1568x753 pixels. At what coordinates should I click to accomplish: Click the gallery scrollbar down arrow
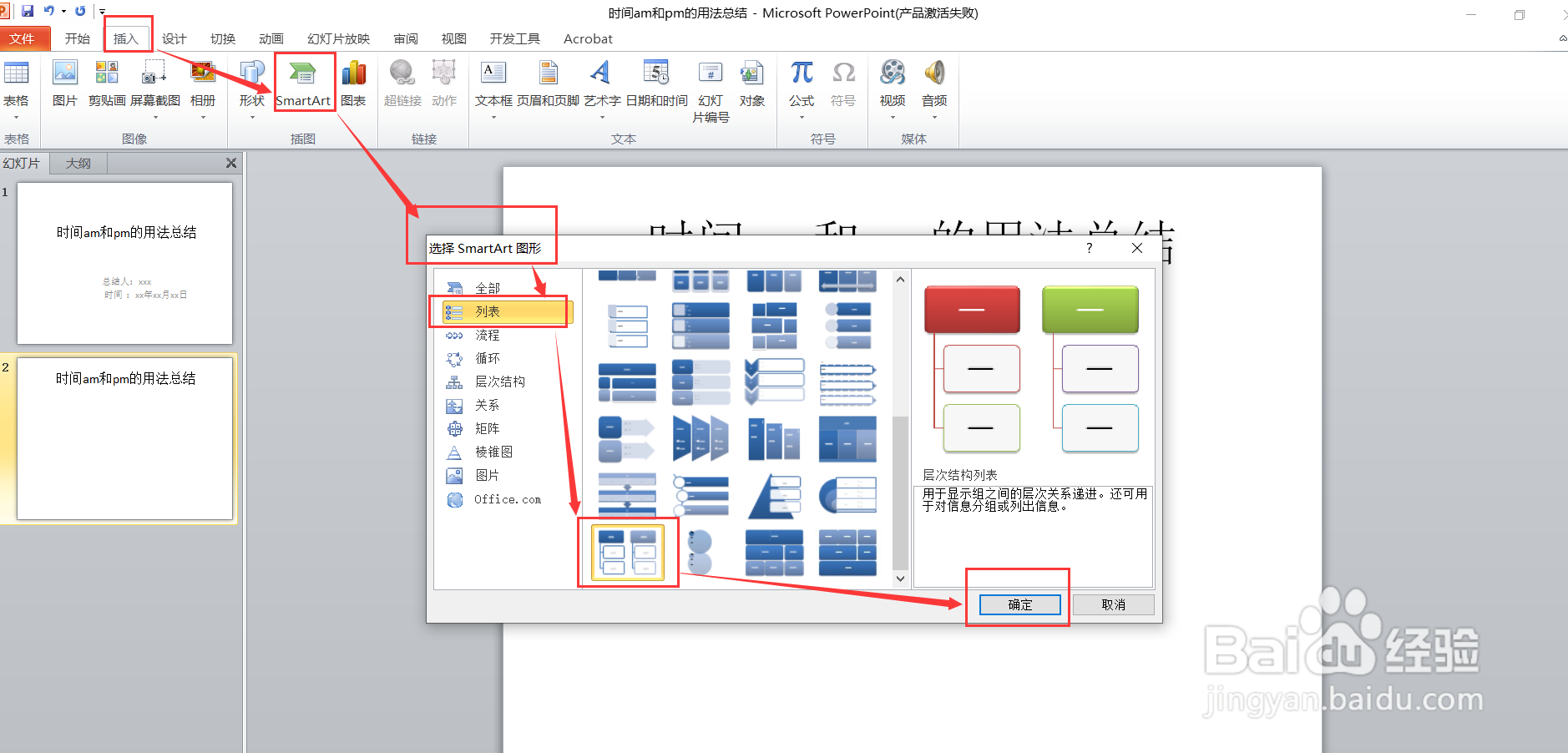pyautogui.click(x=900, y=579)
